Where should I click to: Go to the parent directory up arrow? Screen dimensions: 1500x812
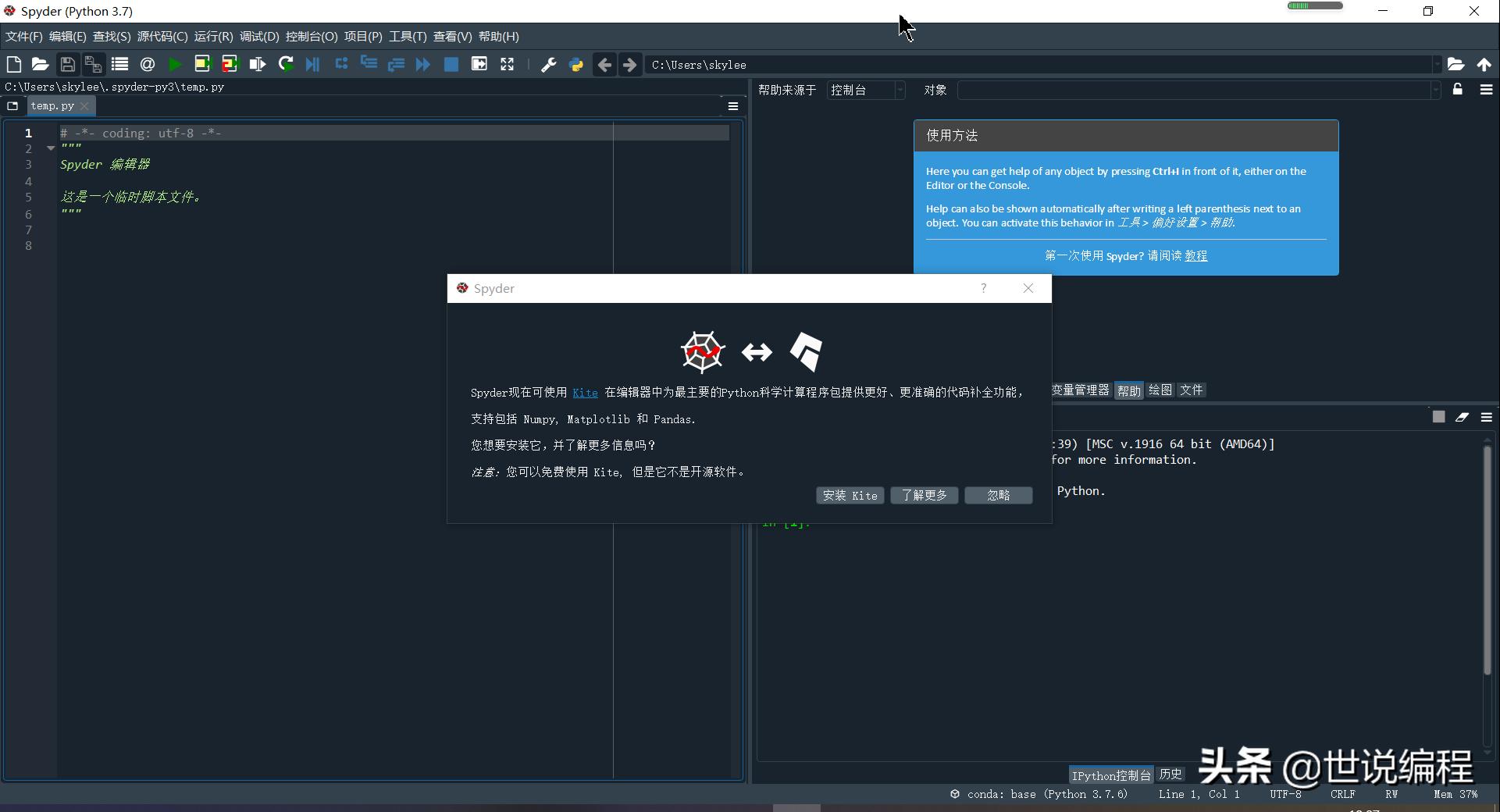pos(1484,65)
